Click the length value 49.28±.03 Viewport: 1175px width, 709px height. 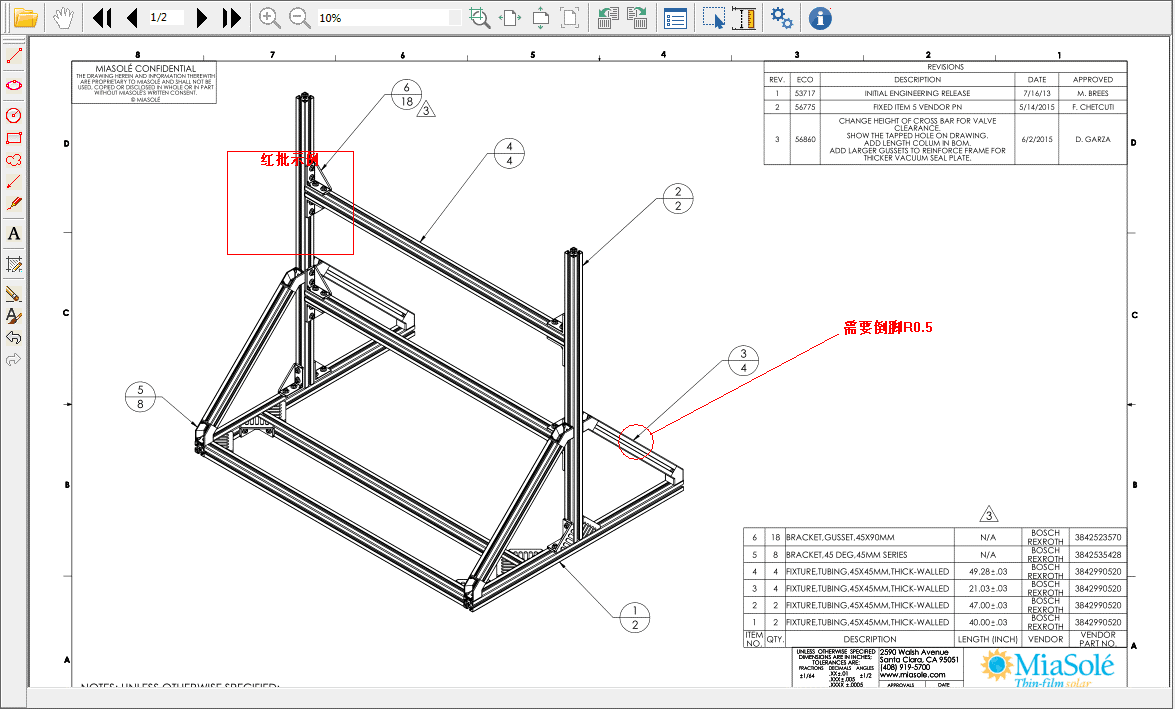988,571
